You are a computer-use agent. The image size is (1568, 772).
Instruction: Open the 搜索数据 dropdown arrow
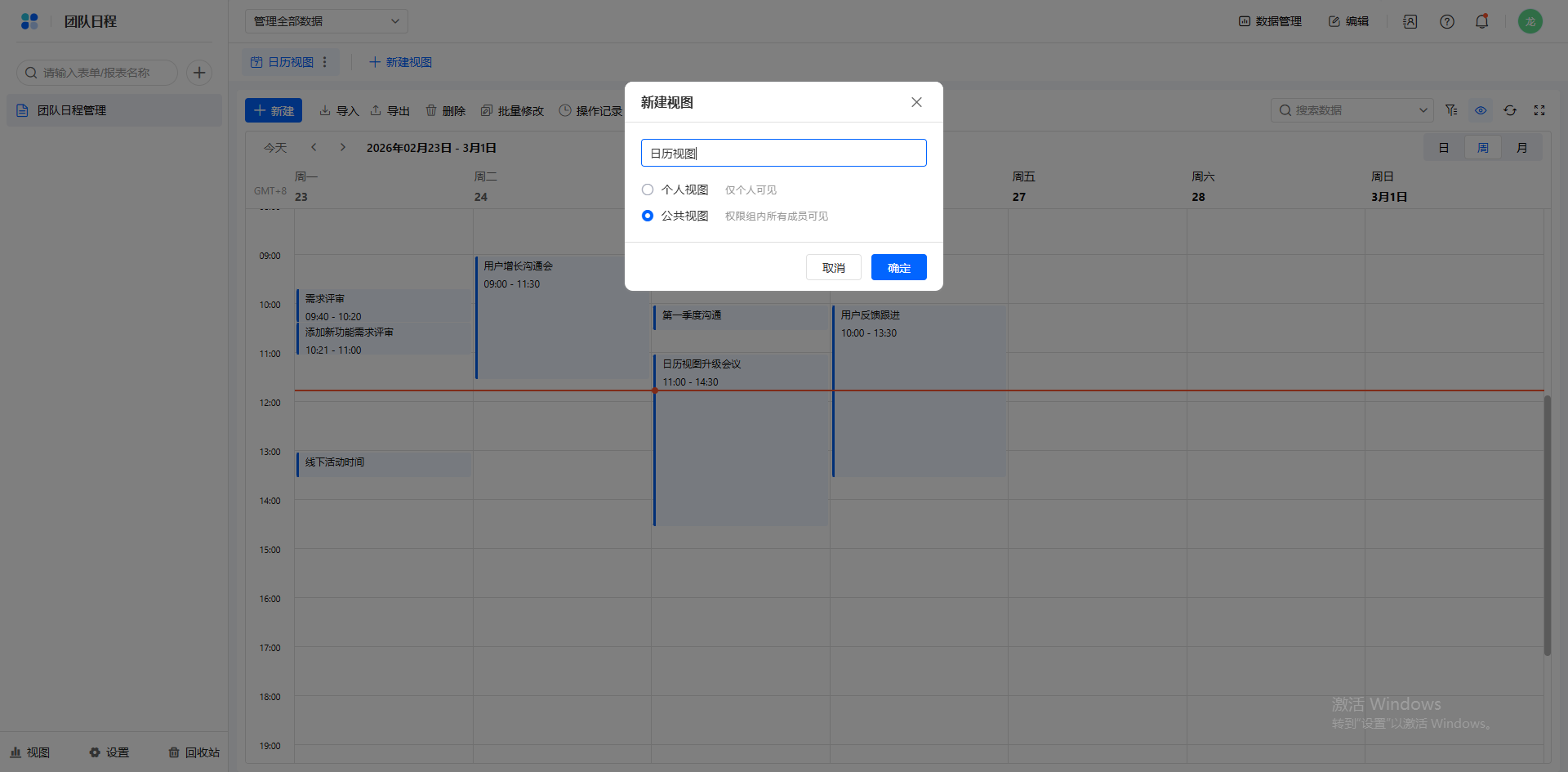(1423, 110)
